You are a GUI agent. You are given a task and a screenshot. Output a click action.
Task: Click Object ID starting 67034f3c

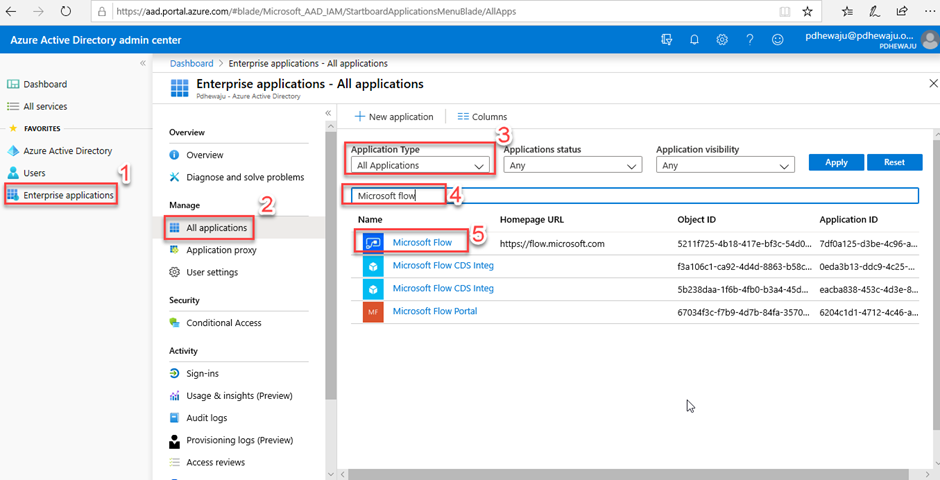tap(742, 312)
